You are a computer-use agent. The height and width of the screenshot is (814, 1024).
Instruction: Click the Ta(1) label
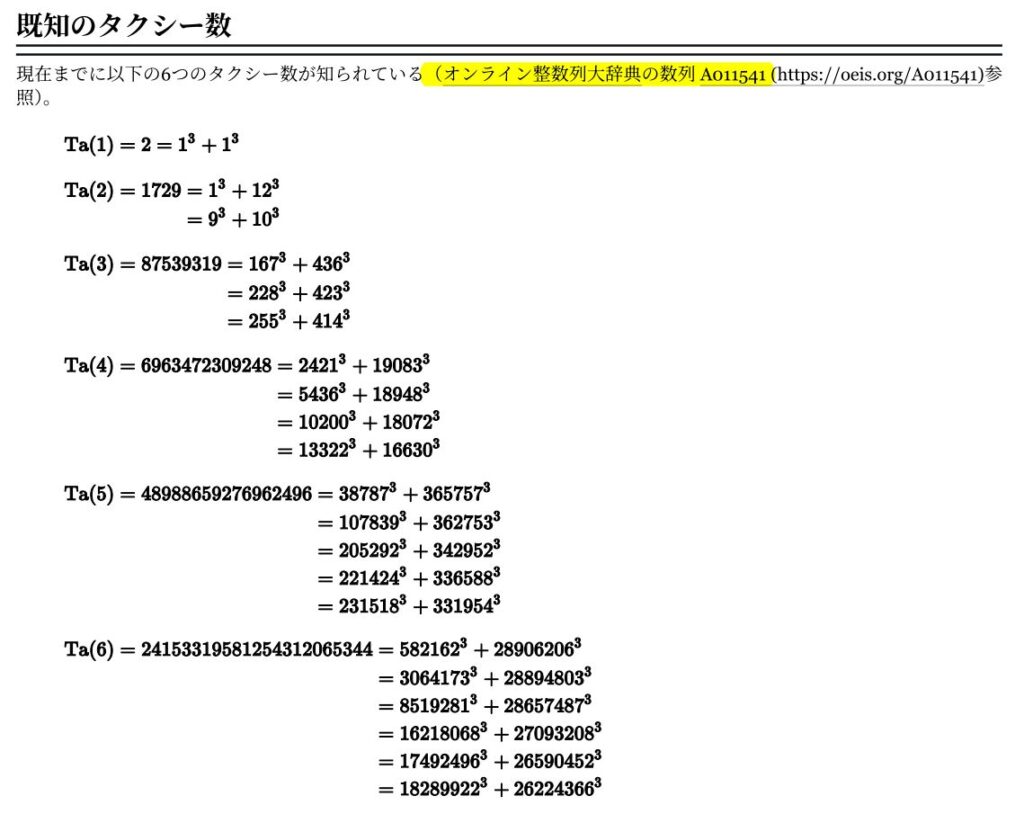click(x=90, y=144)
